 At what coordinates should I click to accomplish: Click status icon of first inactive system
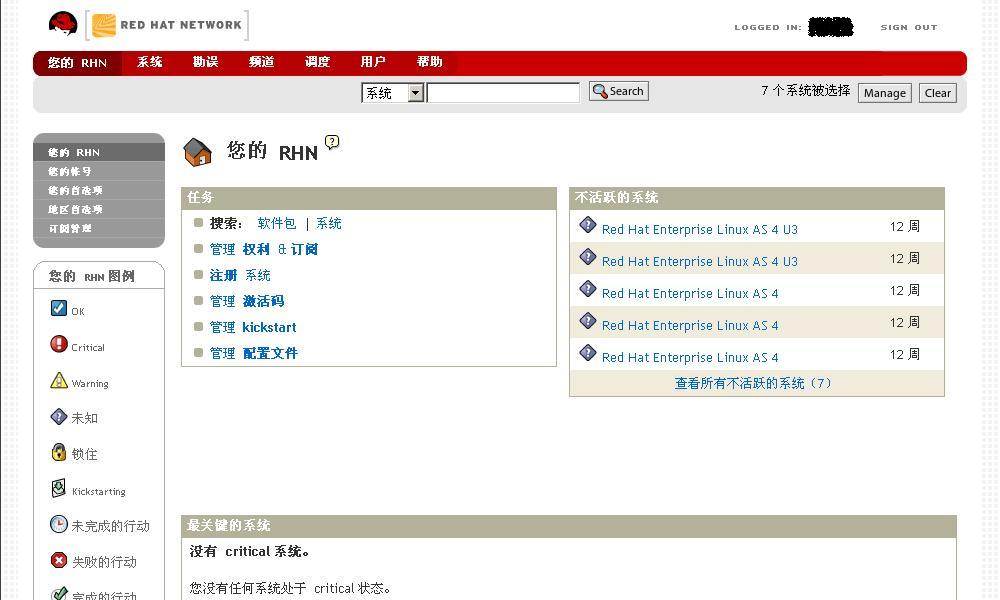[x=588, y=226]
